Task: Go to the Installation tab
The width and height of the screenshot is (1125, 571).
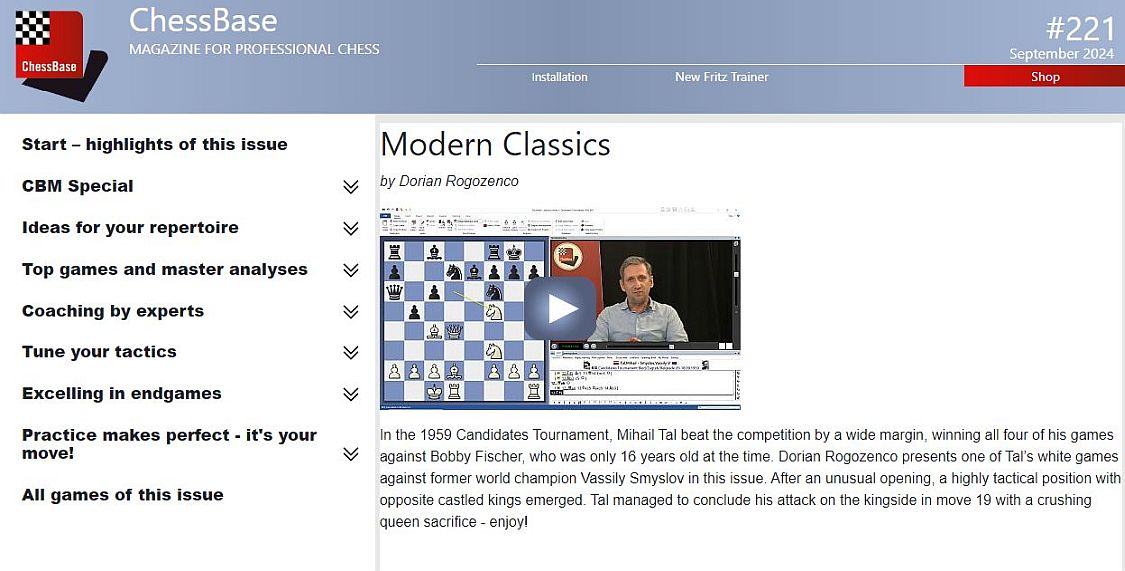Action: (559, 77)
